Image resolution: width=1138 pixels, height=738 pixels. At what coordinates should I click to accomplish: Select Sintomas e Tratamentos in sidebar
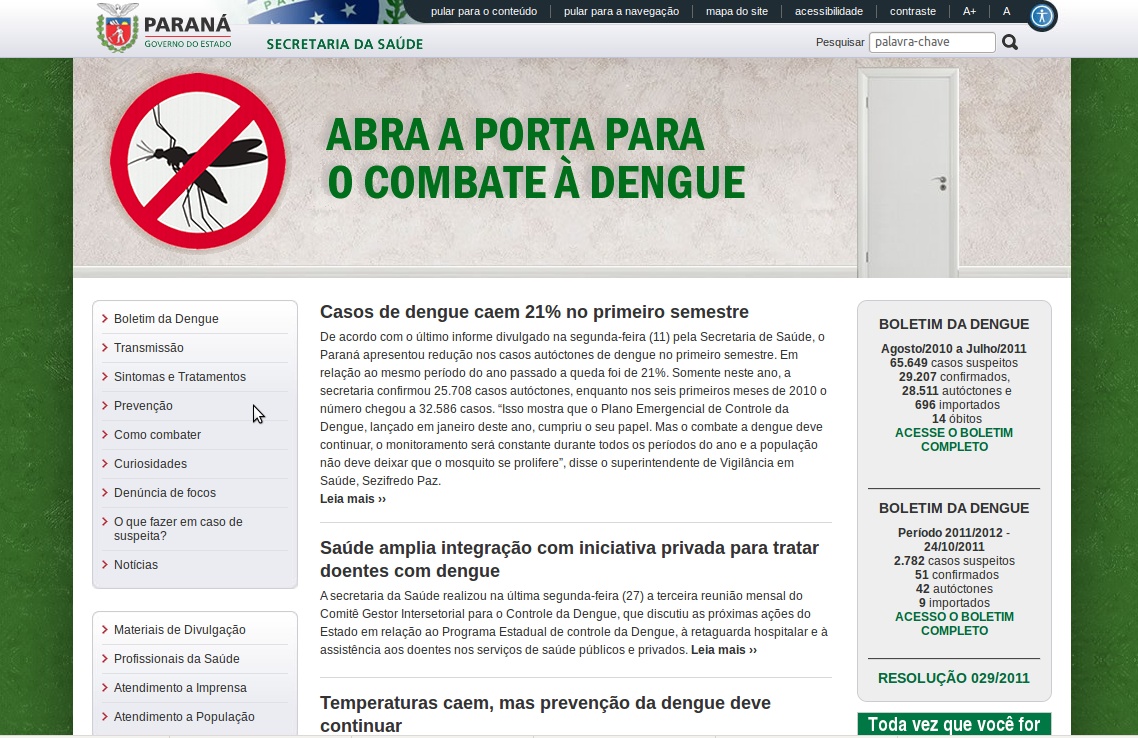tap(179, 377)
